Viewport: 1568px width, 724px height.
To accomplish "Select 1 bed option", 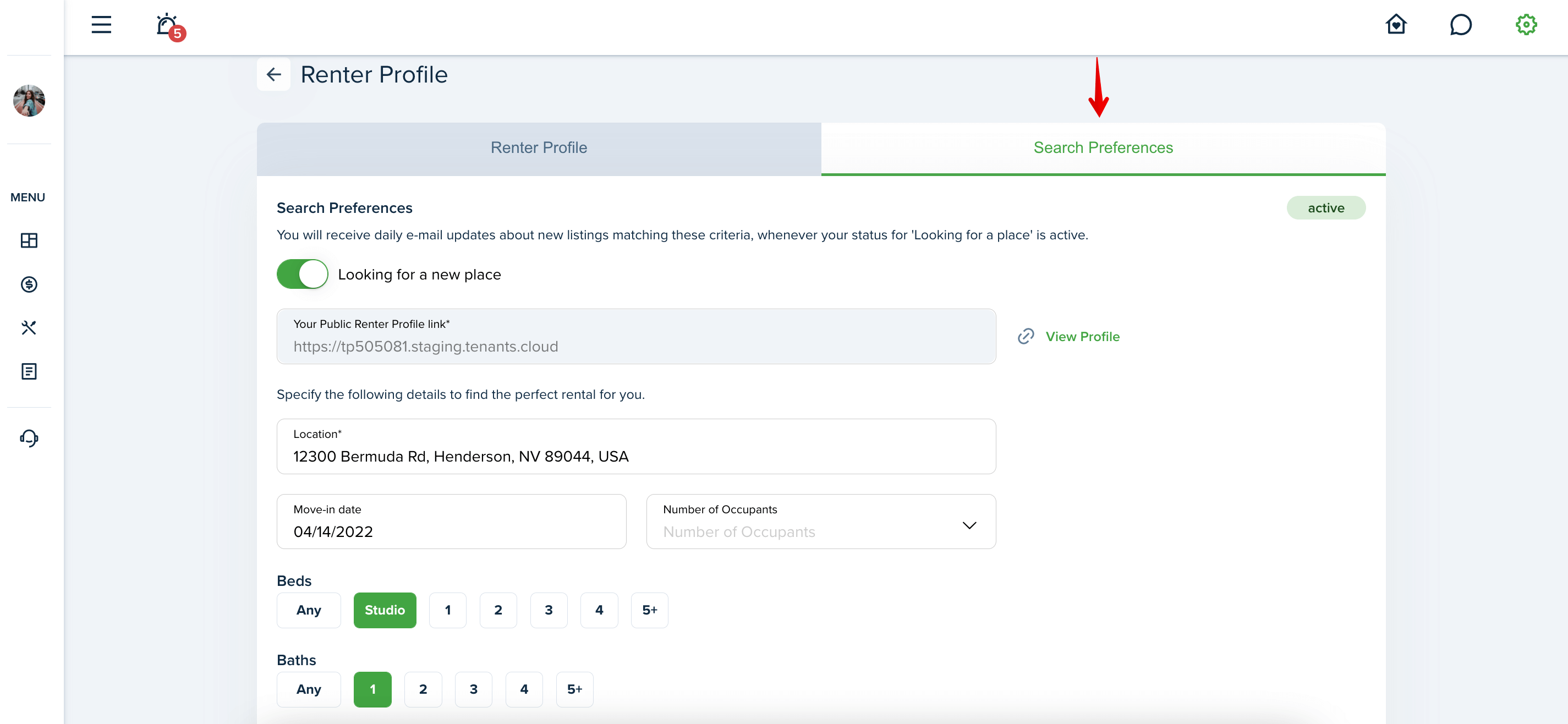I will (447, 610).
